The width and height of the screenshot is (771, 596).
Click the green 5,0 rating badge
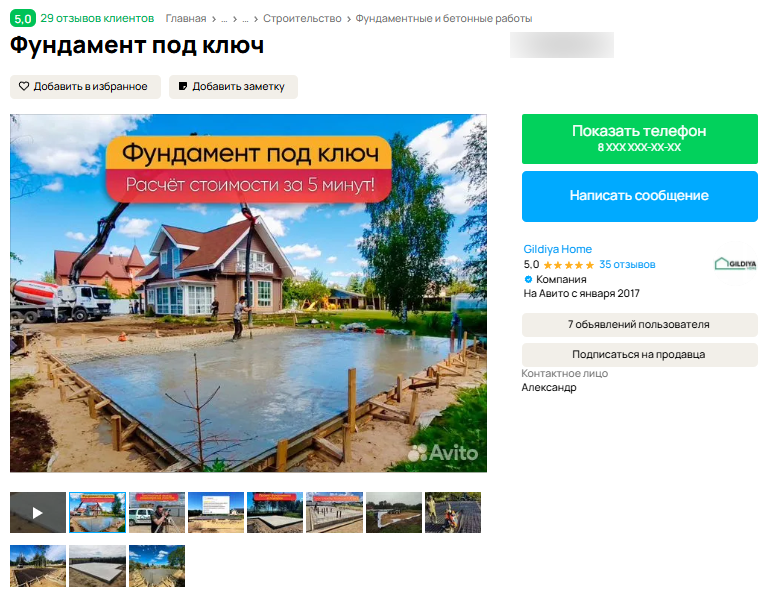coord(22,19)
